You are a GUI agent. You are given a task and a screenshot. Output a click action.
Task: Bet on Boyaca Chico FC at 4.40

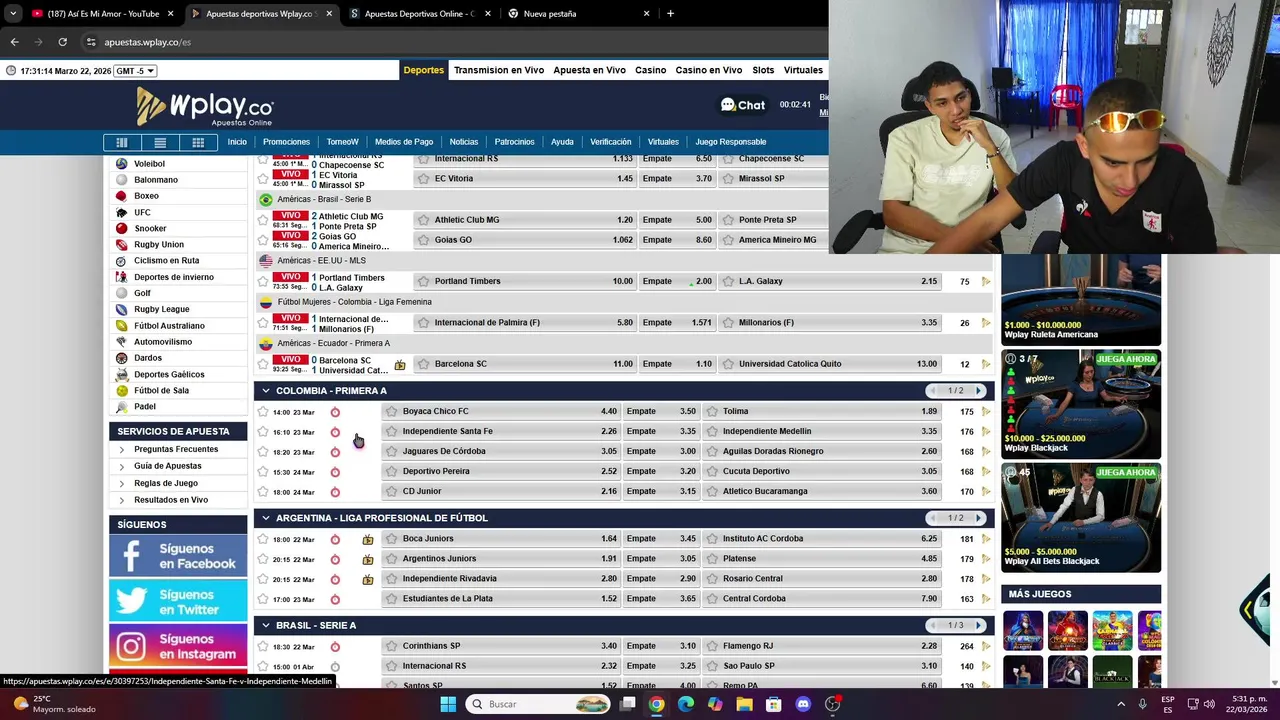point(502,411)
